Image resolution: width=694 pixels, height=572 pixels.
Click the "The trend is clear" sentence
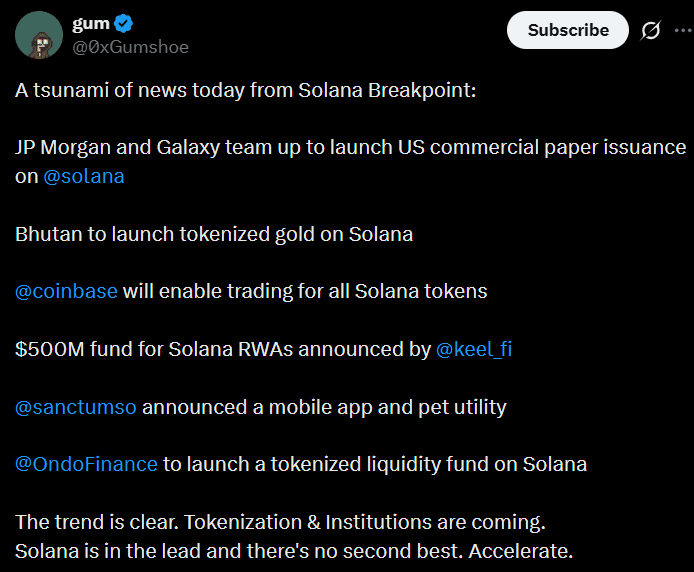[282, 522]
